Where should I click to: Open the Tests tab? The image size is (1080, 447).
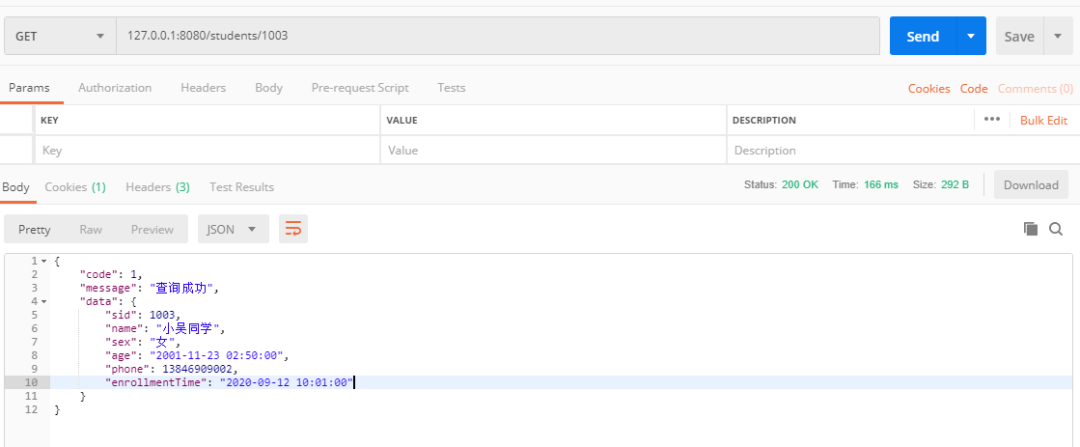[451, 87]
